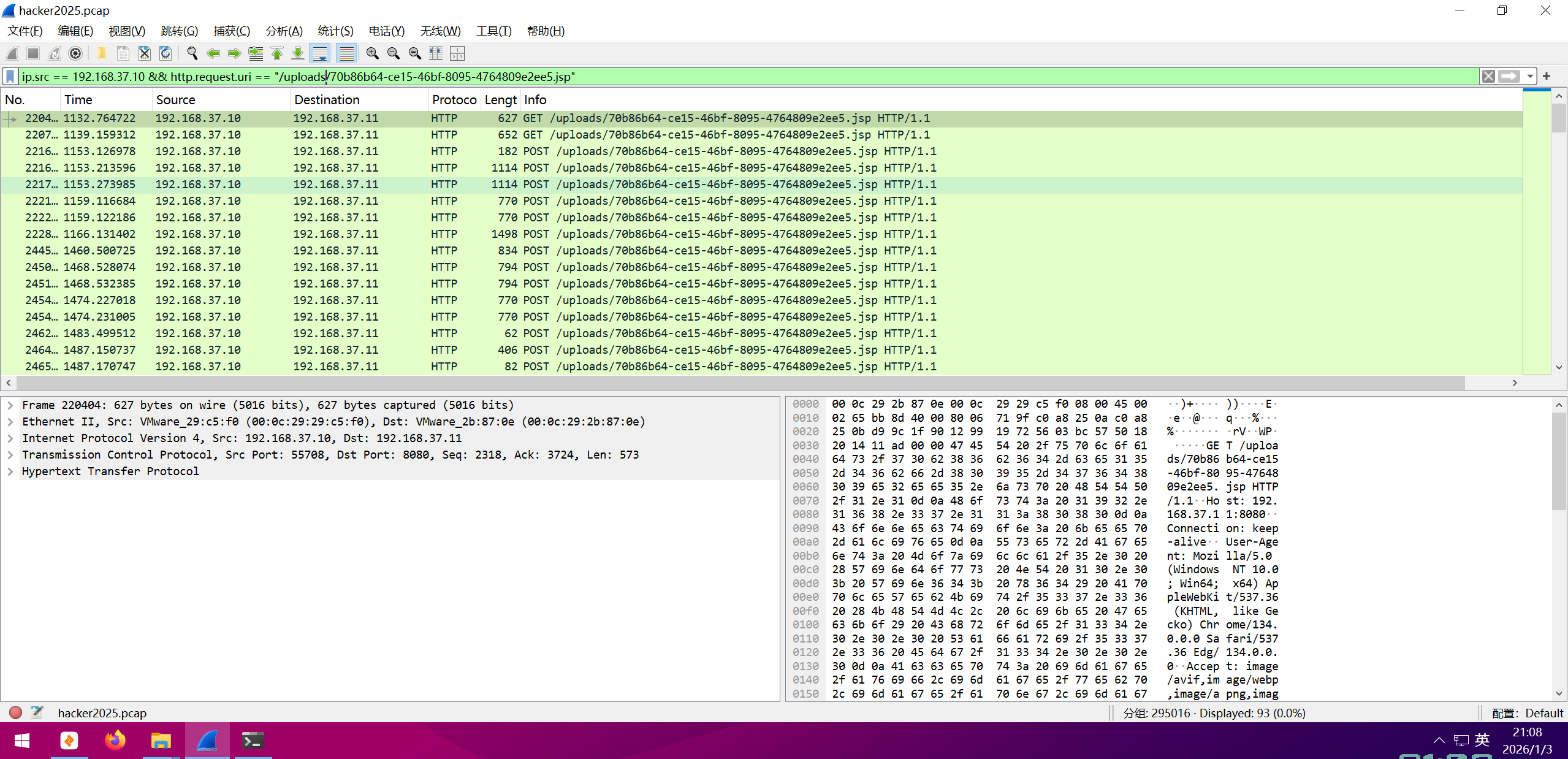This screenshot has height=759, width=1568.
Task: Click find packet magnifier icon
Action: [x=192, y=54]
